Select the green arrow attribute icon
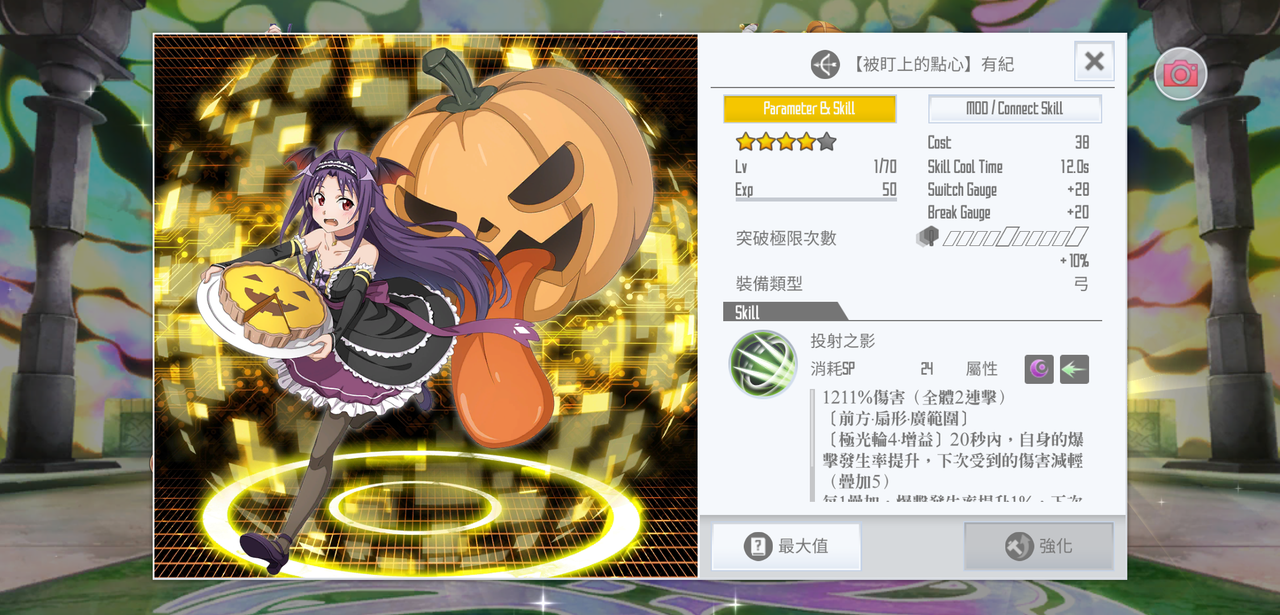1280x615 pixels. [1074, 369]
